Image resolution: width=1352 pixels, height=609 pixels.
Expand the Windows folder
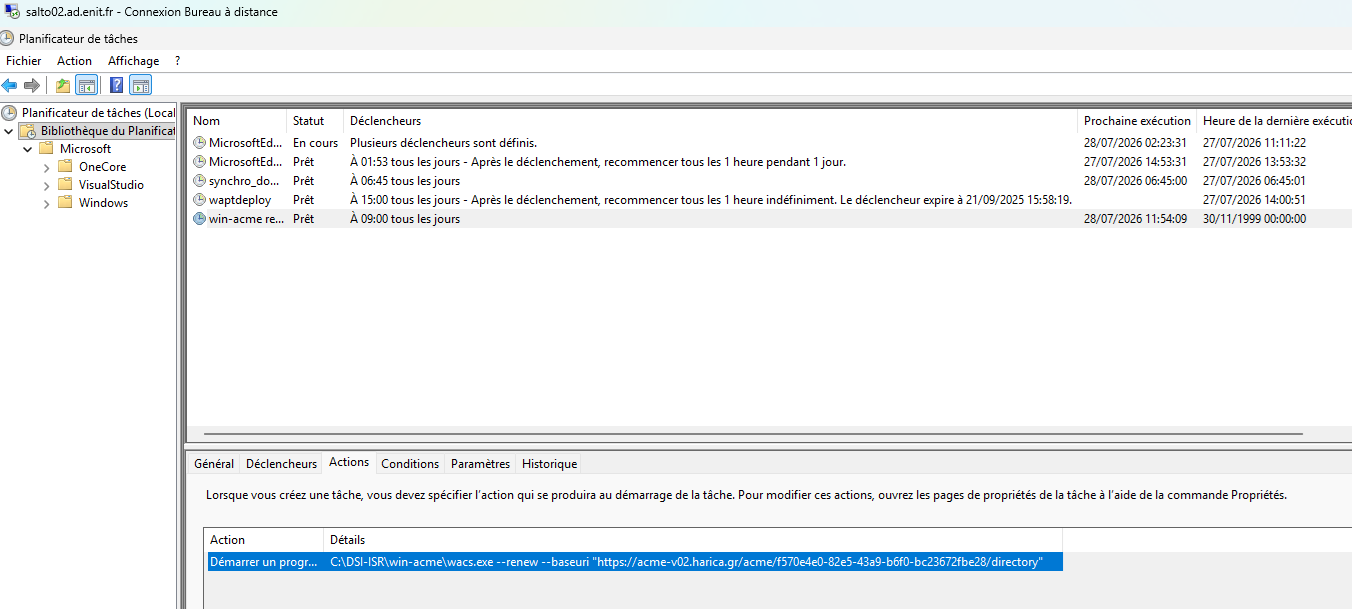click(46, 203)
